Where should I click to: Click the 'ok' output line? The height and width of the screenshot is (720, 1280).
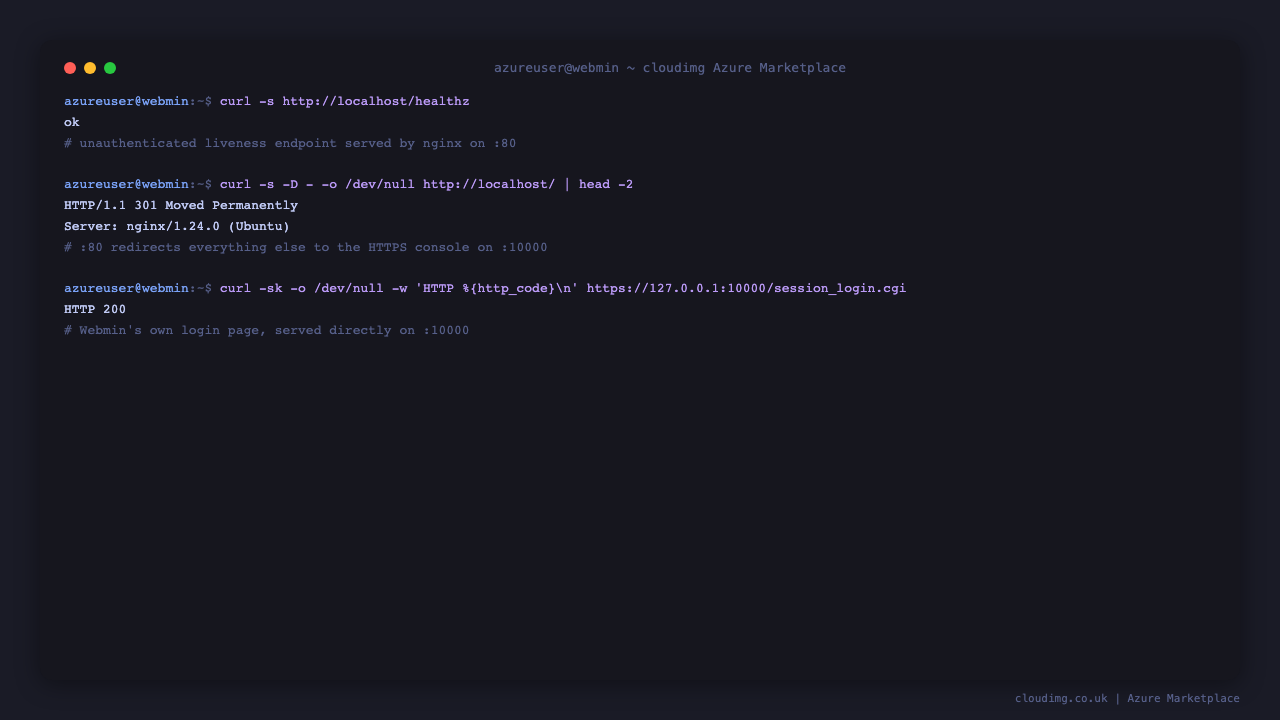[x=72, y=122]
